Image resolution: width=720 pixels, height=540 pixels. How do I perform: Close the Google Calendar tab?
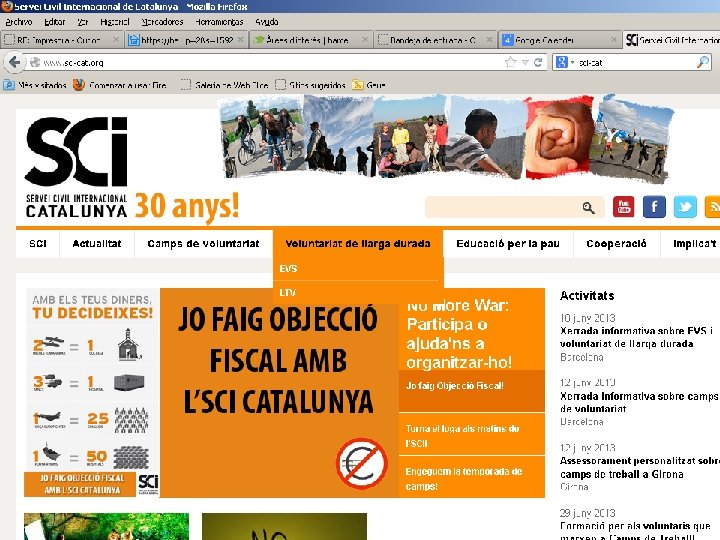coord(614,40)
